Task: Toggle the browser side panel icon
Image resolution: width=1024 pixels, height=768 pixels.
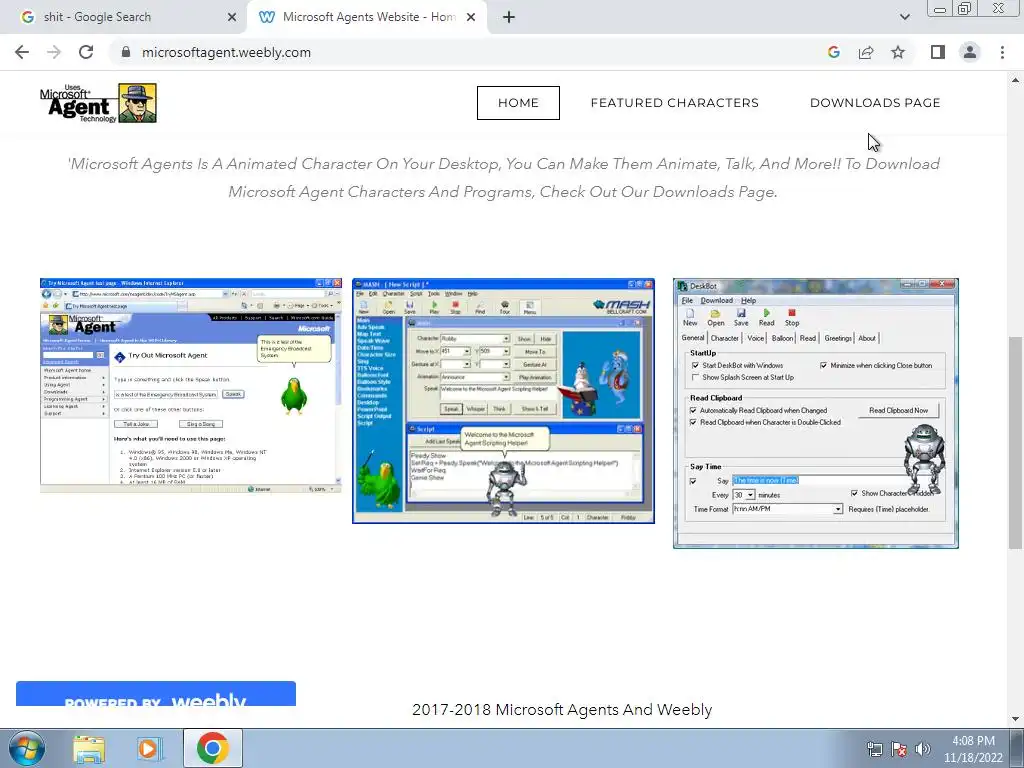Action: coord(938,52)
